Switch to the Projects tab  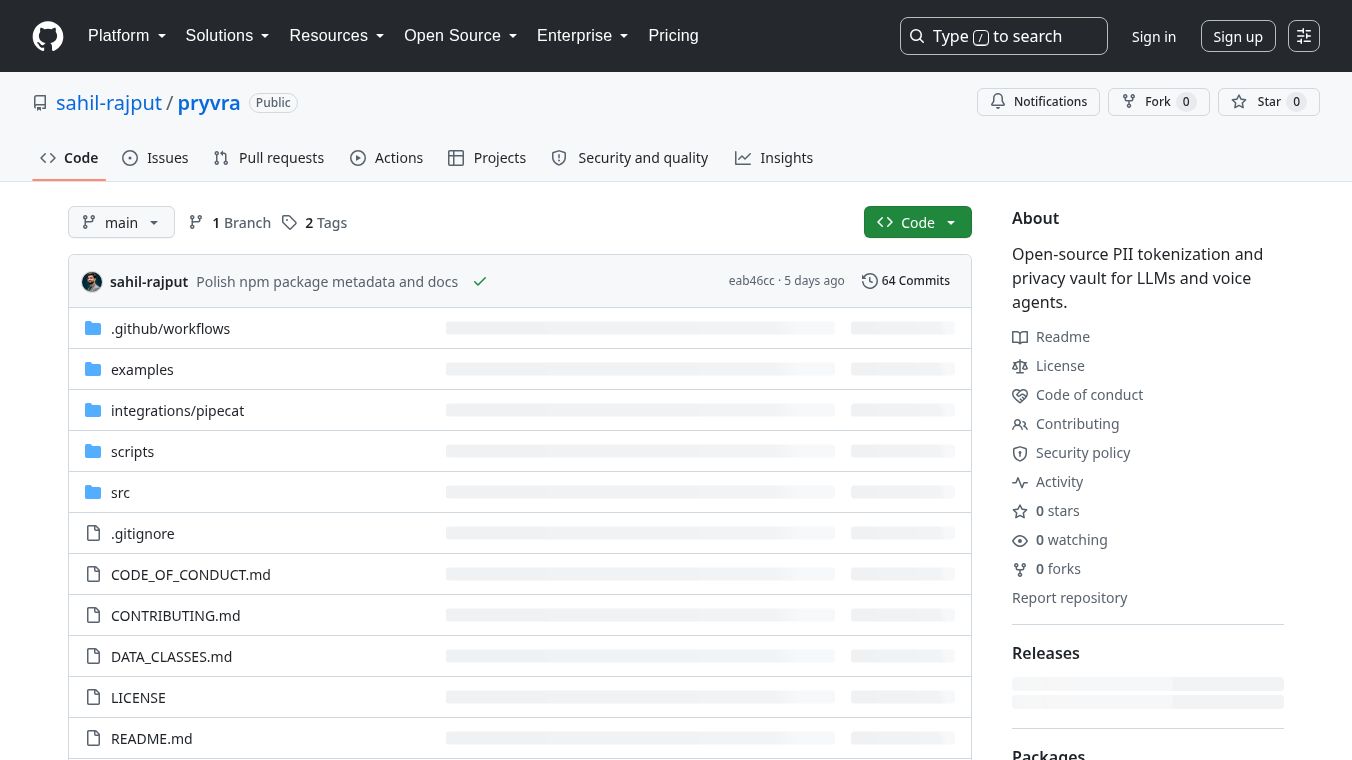487,158
